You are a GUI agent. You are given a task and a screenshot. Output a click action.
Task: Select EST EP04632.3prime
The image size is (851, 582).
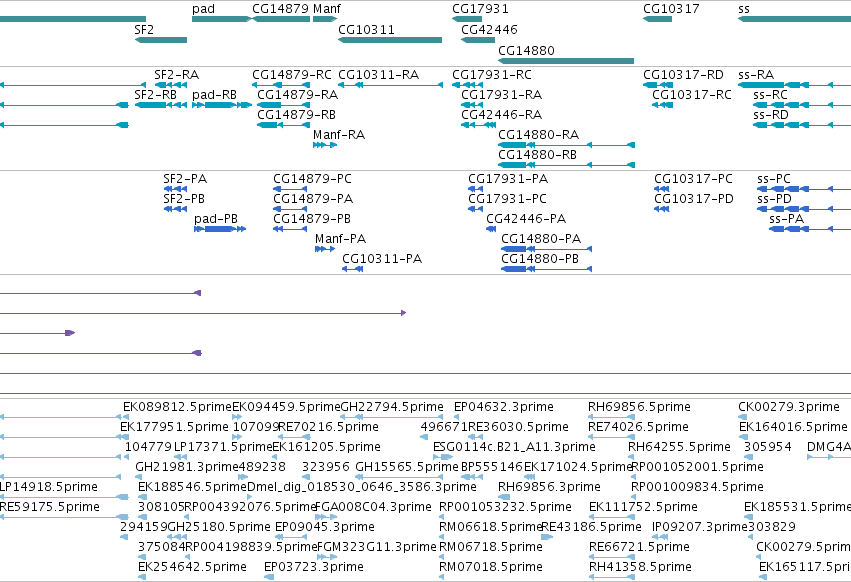[x=504, y=407]
